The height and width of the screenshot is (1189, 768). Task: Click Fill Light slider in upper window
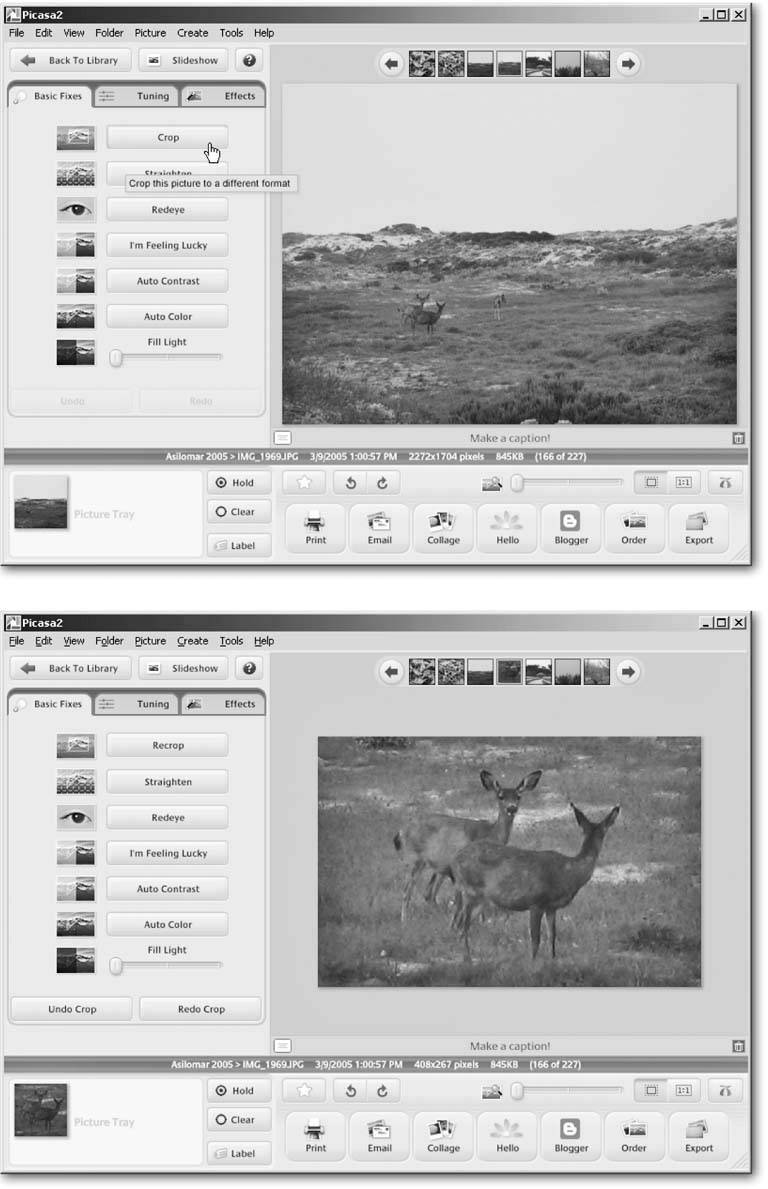(166, 357)
